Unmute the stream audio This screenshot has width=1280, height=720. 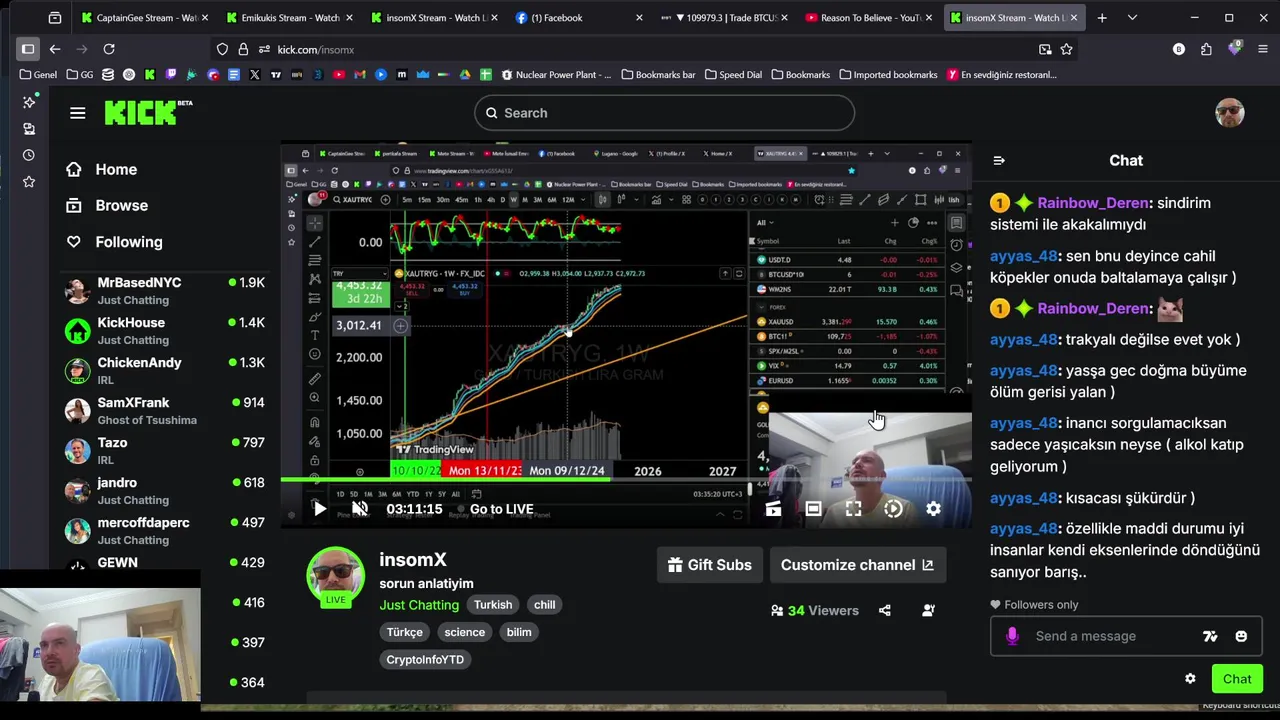(360, 509)
